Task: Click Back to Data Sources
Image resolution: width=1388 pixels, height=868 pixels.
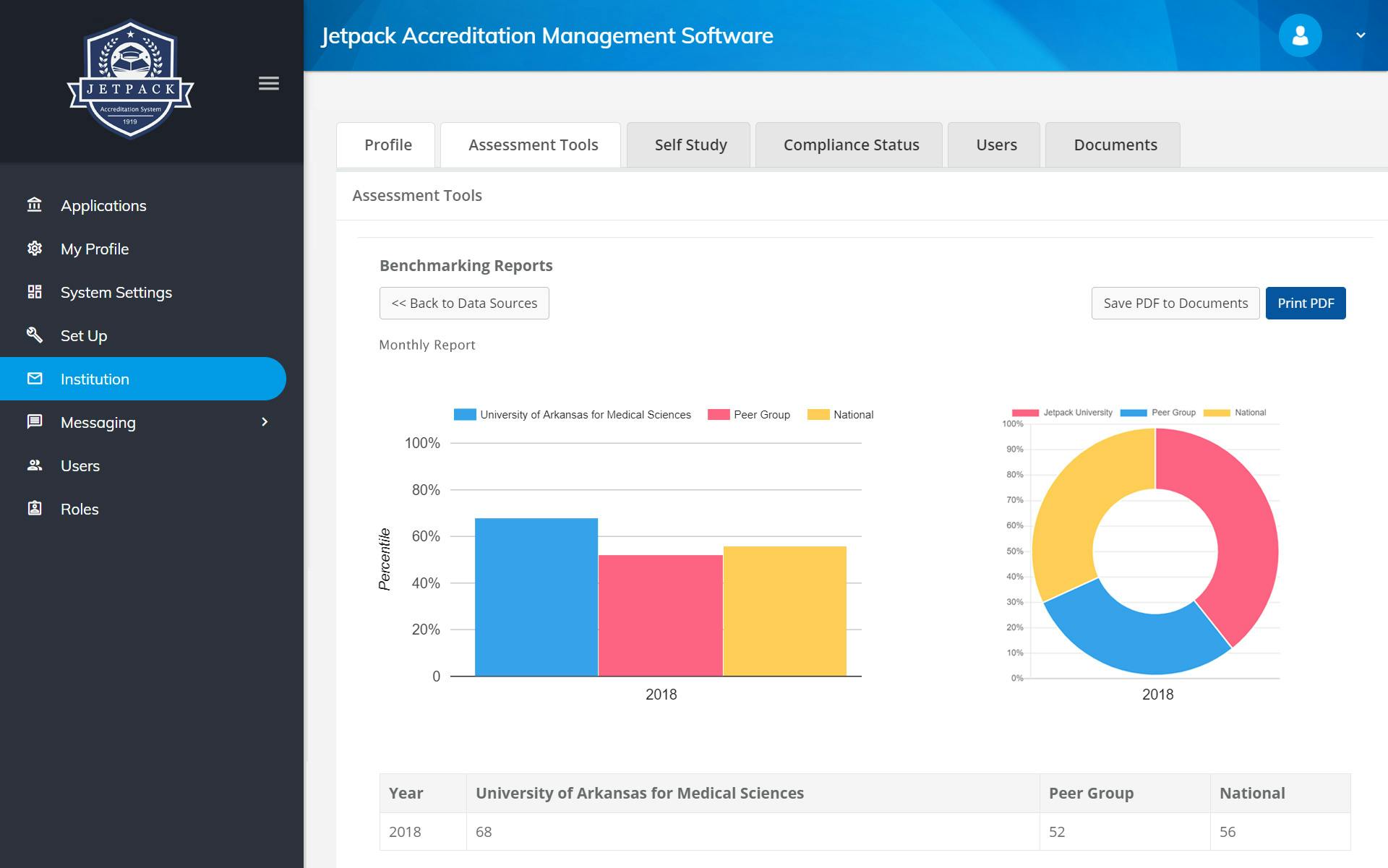Action: click(x=463, y=303)
